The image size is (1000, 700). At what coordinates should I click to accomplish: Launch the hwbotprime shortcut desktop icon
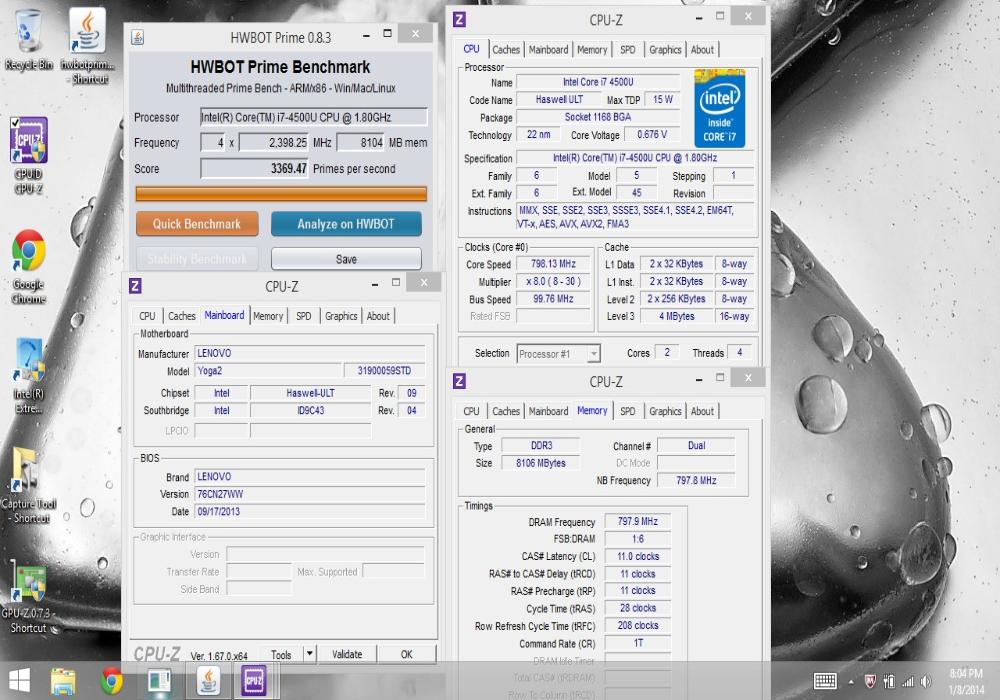pos(88,46)
